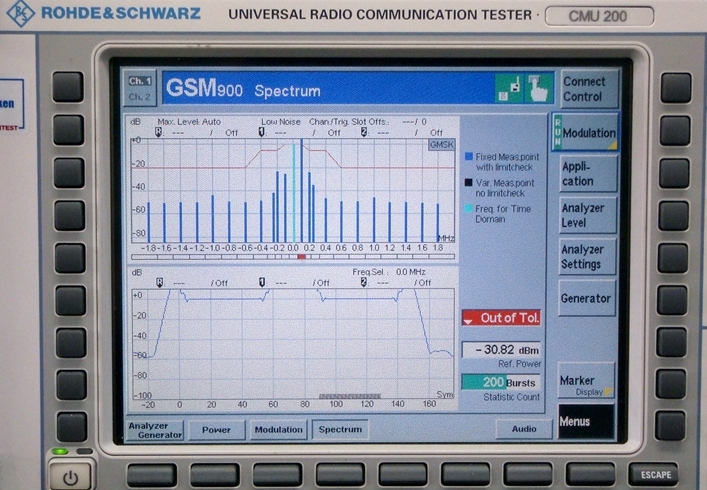Click the -30.82 dBm Ref. Power field
The height and width of the screenshot is (490, 707).
[x=501, y=350]
